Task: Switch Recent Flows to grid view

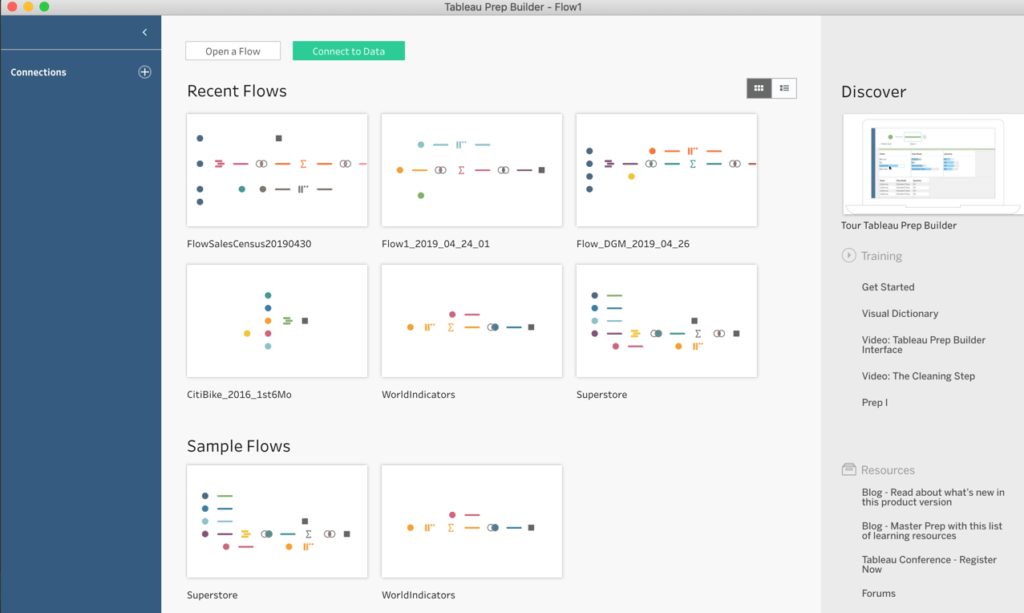Action: pos(759,88)
